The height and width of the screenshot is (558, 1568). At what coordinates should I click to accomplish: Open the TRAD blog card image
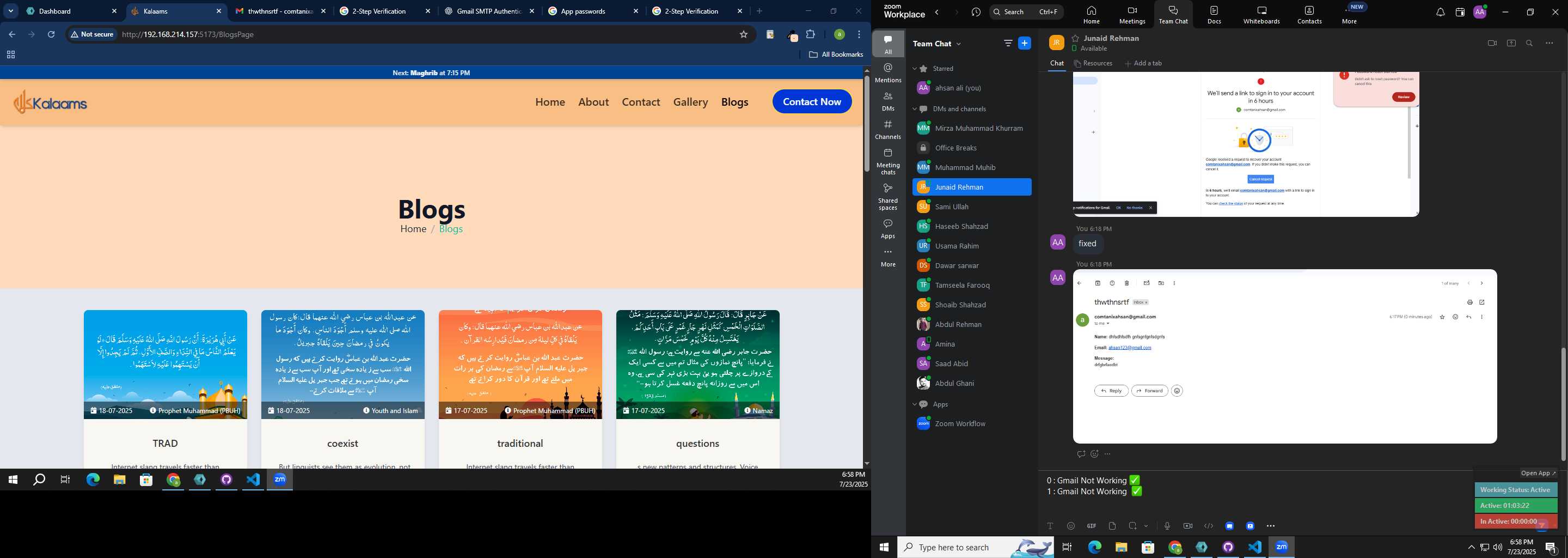[166, 365]
